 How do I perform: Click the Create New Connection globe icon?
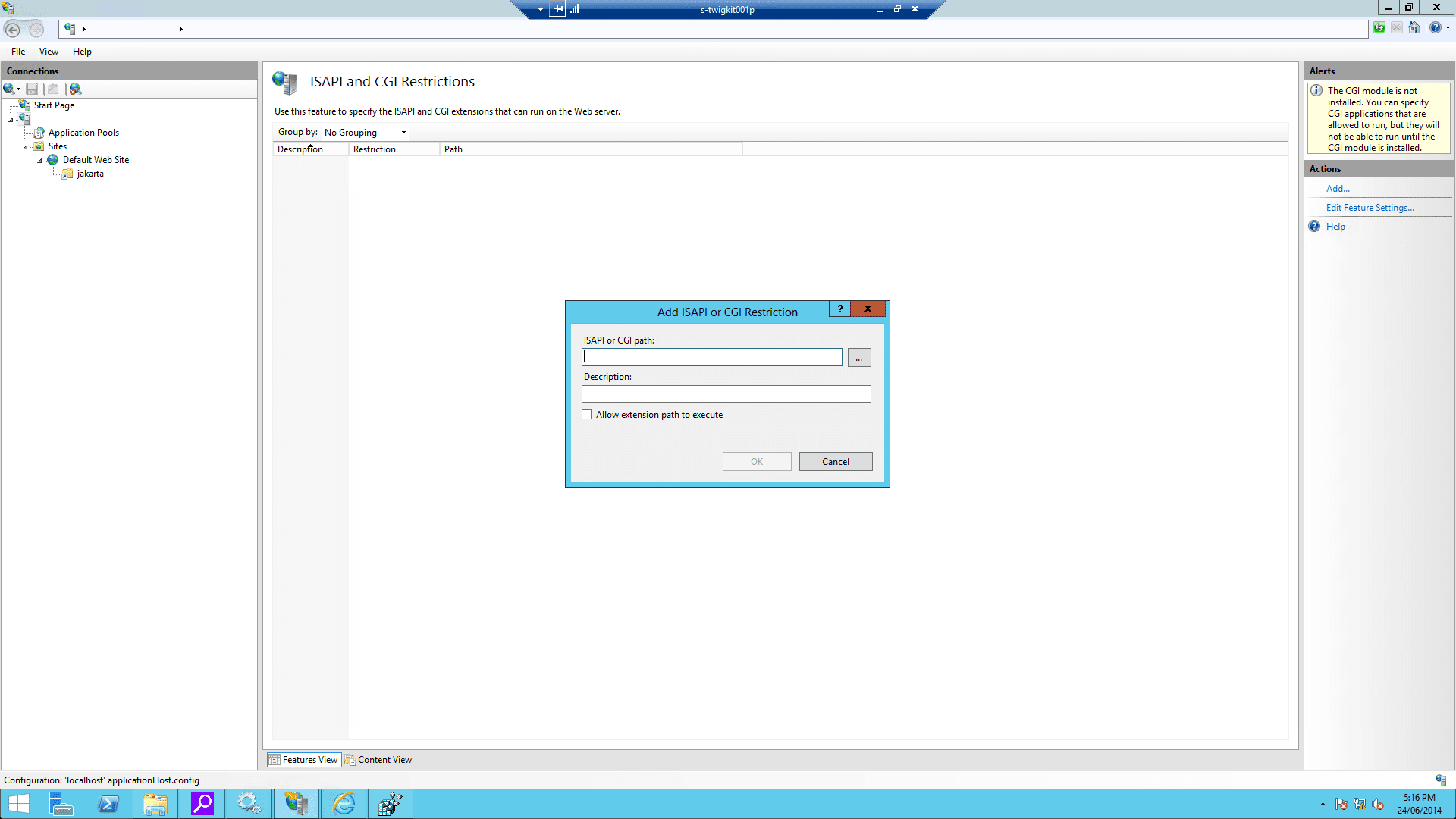tap(9, 89)
